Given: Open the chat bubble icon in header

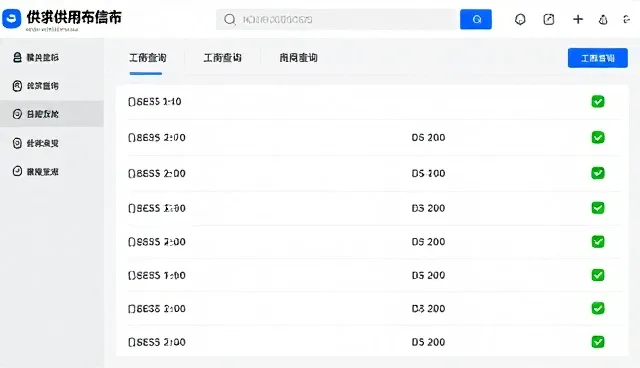Looking at the screenshot, I should pyautogui.click(x=520, y=19).
